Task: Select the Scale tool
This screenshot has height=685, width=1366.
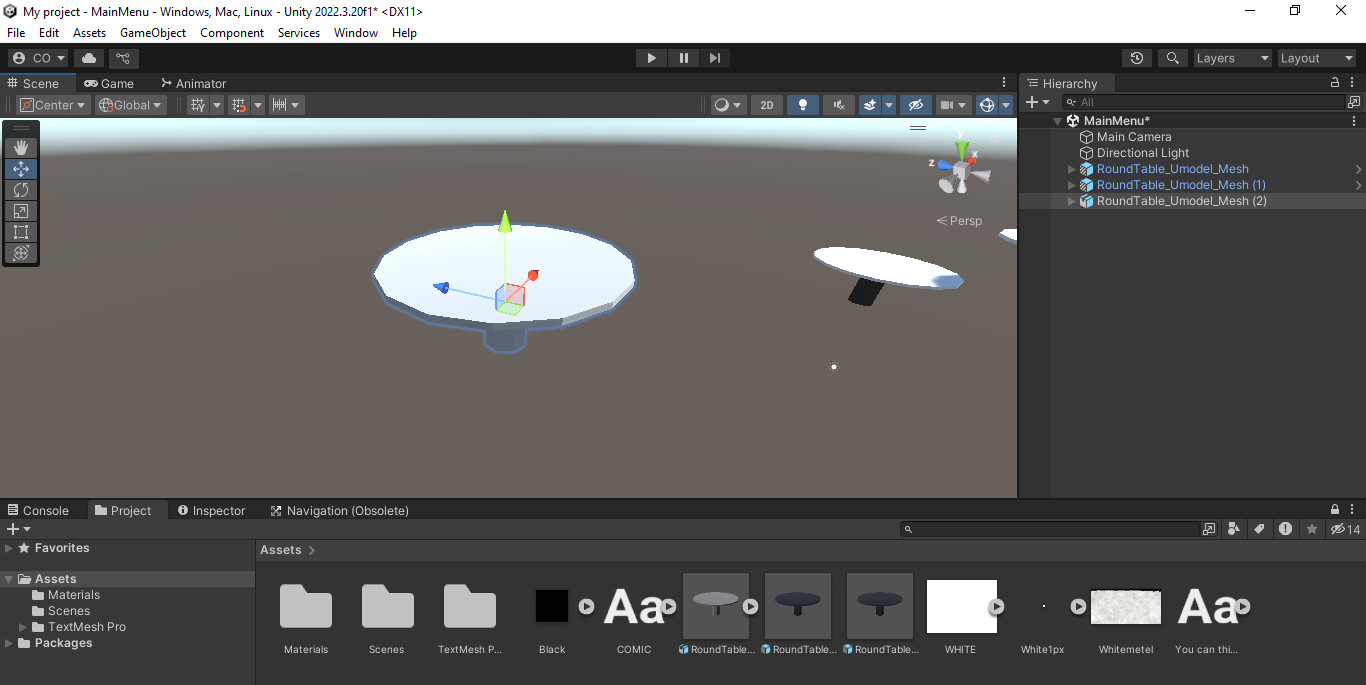Action: [x=21, y=210]
